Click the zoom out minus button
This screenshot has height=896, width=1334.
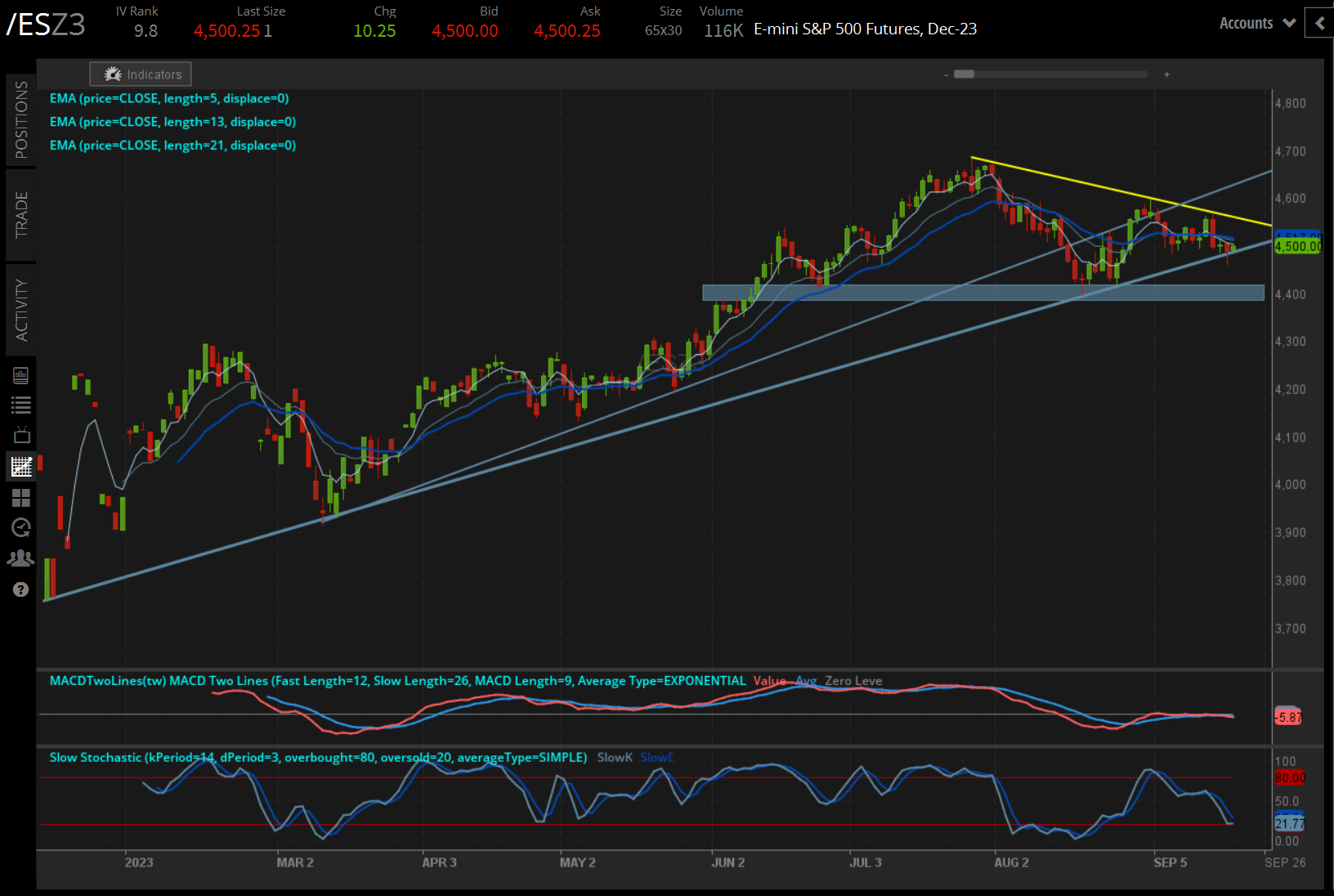pos(946,74)
